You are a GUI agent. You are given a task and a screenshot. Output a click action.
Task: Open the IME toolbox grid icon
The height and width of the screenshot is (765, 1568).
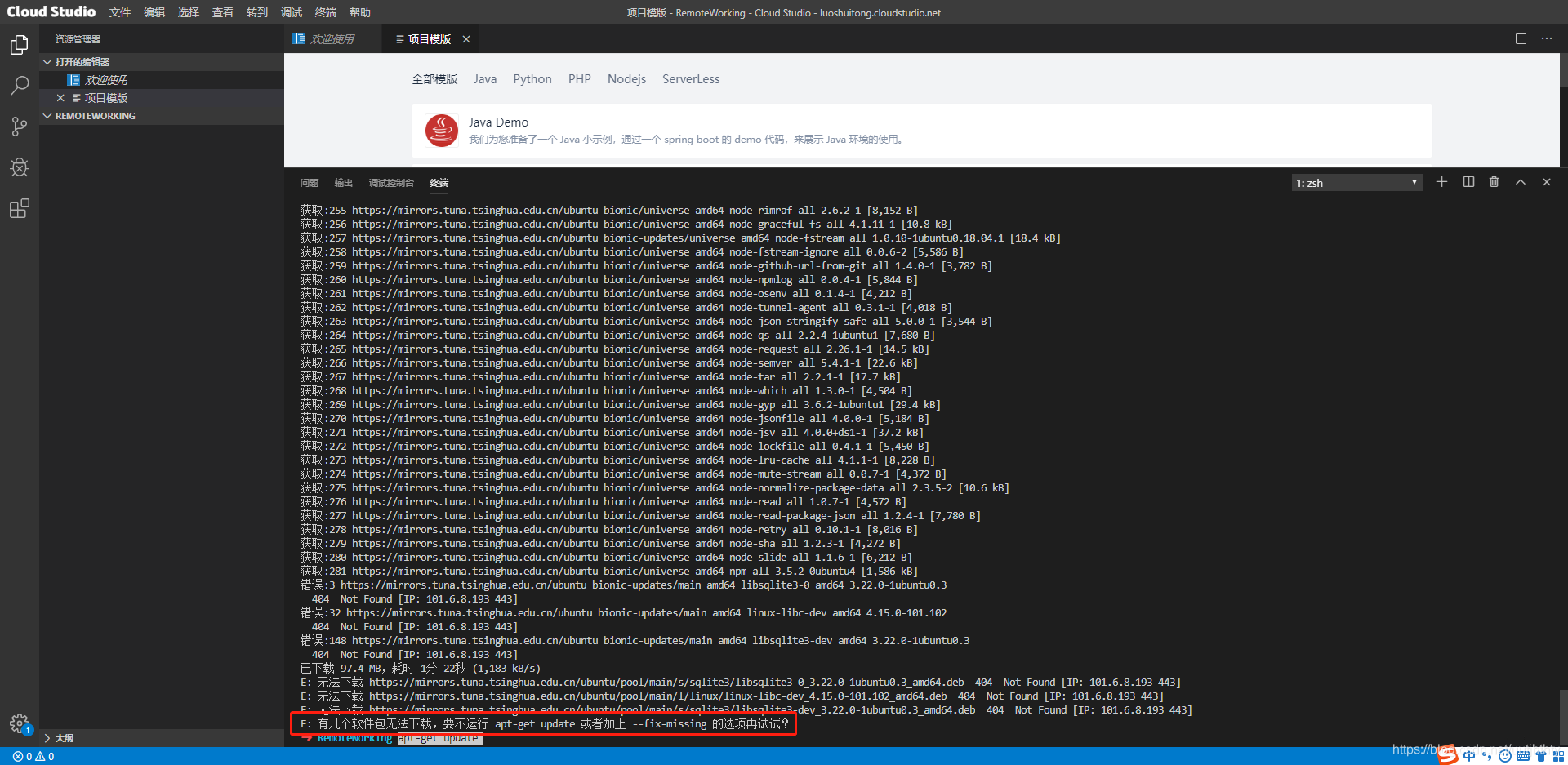[1558, 756]
